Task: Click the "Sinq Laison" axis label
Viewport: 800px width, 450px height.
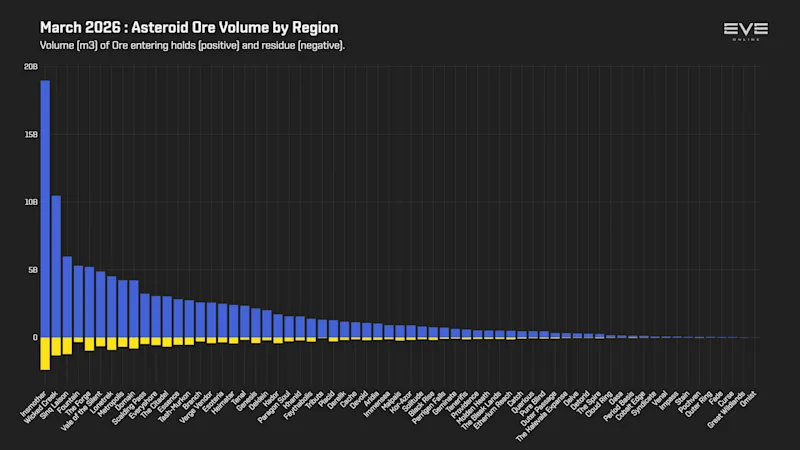Action: click(54, 406)
